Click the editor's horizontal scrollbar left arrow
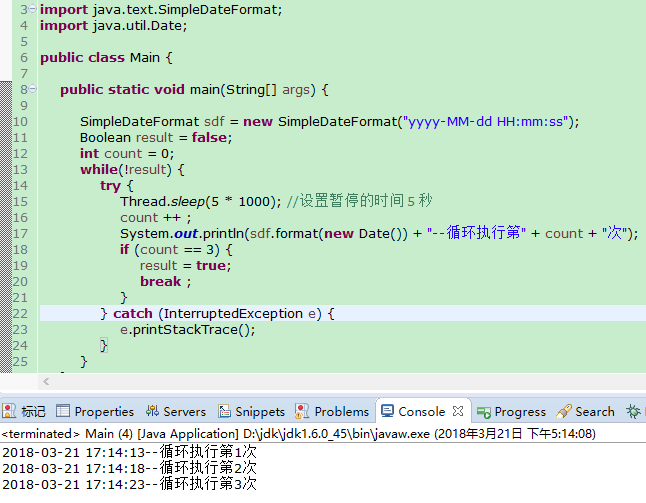Viewport: 646px width, 503px height. [x=44, y=381]
